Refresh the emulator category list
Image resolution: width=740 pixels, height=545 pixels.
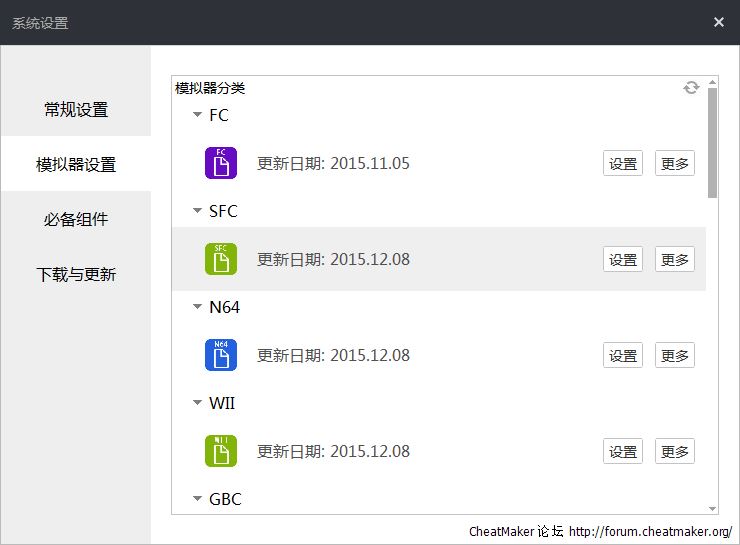point(691,88)
